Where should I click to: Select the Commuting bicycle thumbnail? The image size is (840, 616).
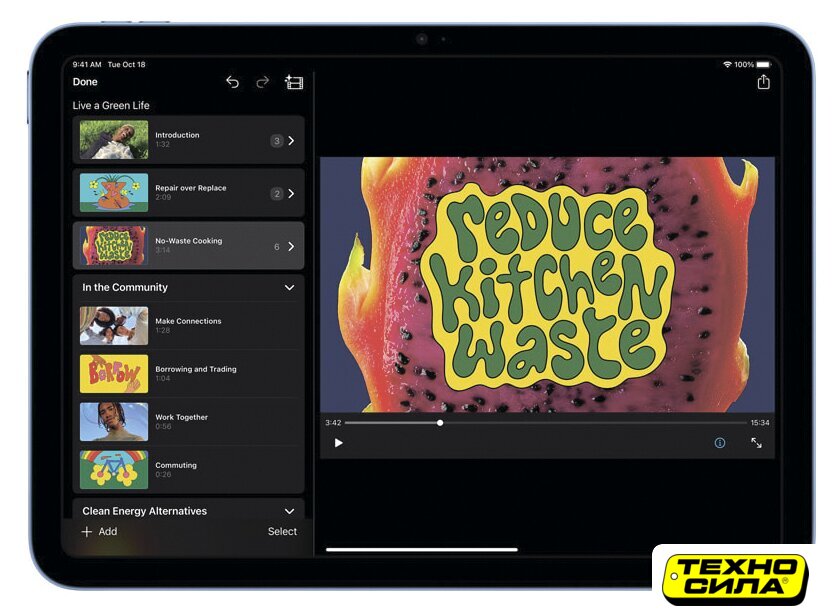[x=114, y=469]
